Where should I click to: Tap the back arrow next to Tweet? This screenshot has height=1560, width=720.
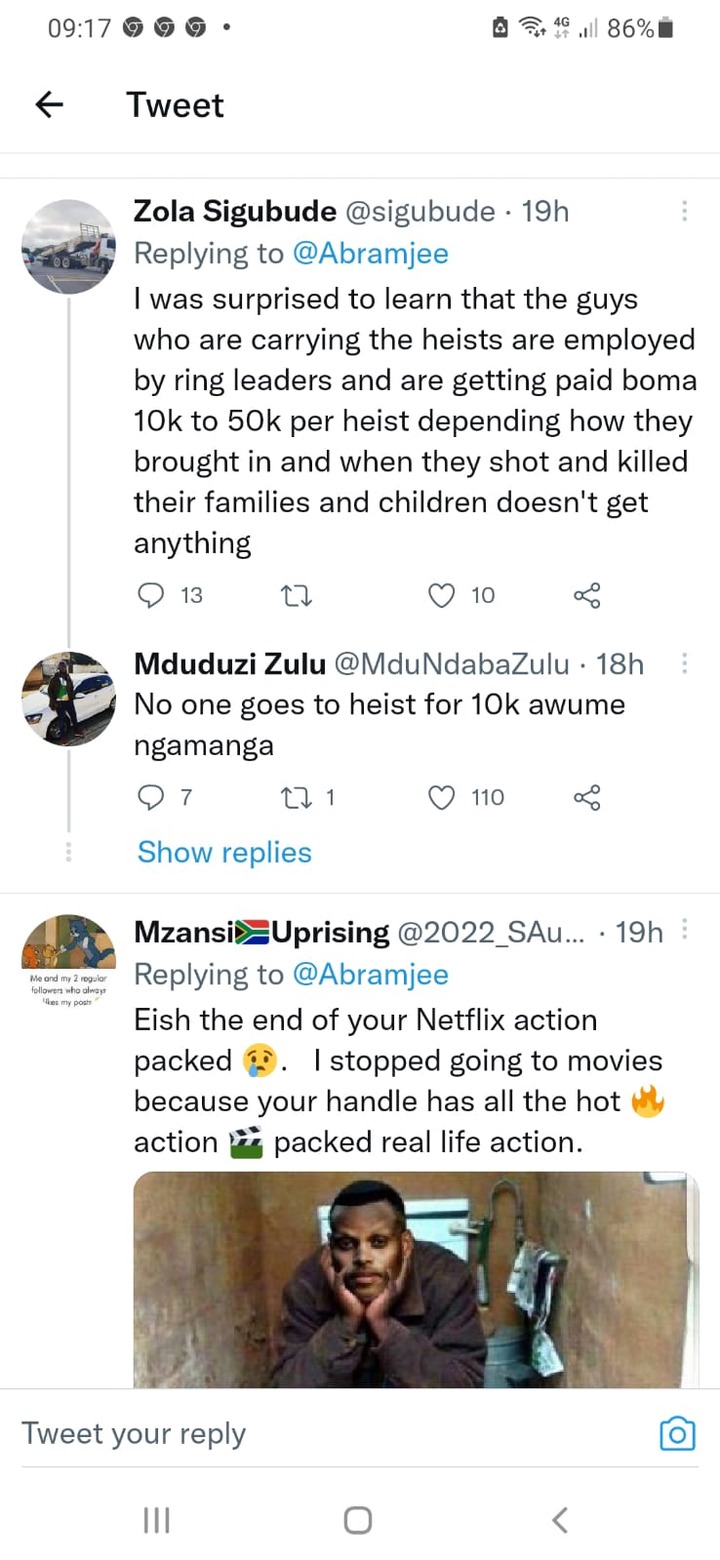pyautogui.click(x=49, y=104)
